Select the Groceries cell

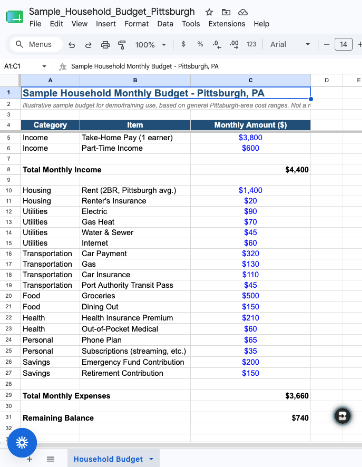click(x=135, y=296)
